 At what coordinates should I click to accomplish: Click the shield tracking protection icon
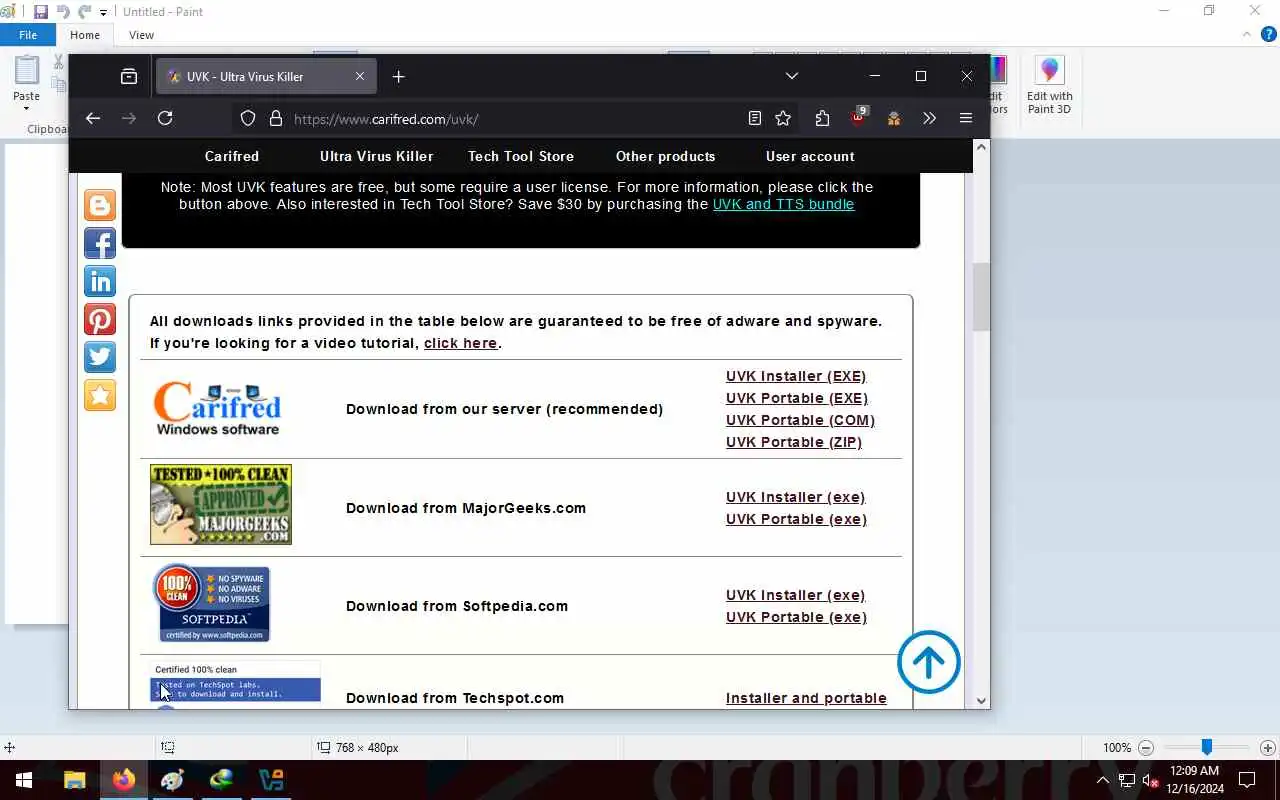(x=248, y=118)
